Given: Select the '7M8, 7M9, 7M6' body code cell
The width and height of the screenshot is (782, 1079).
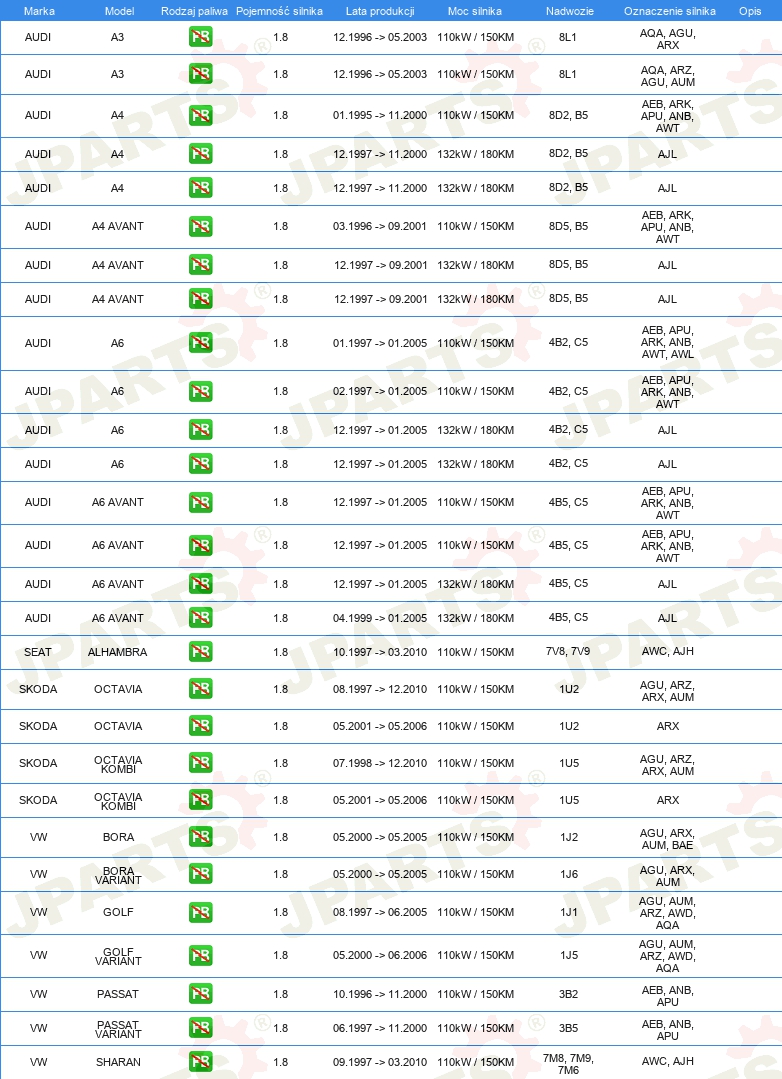Looking at the screenshot, I should point(569,1064).
